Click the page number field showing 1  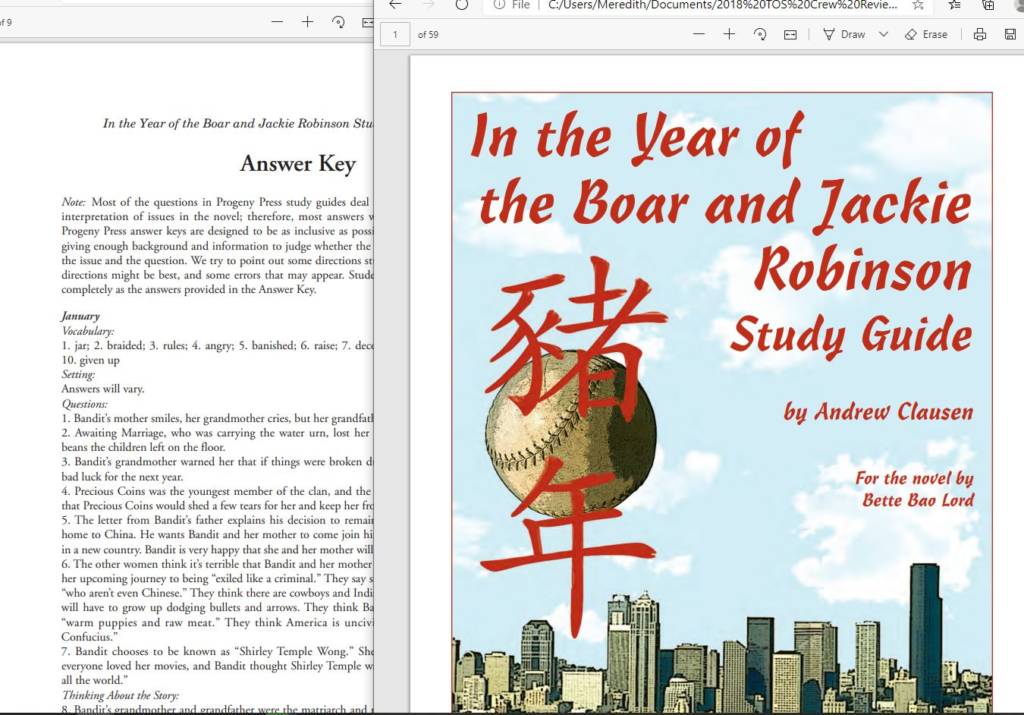[395, 35]
